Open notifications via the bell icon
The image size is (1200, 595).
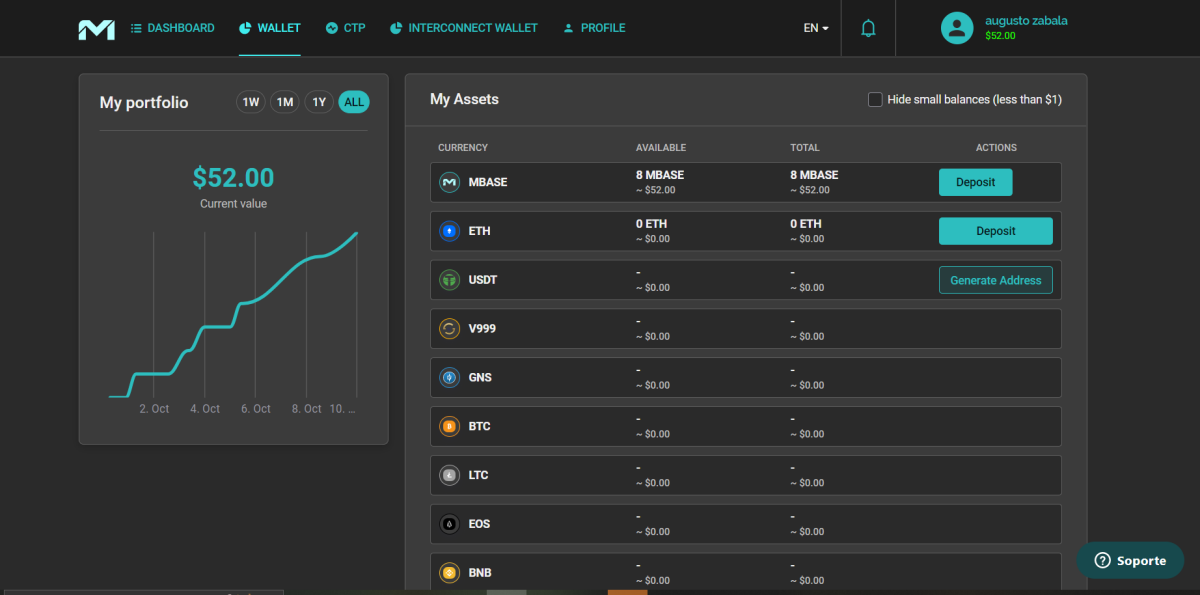tap(867, 28)
